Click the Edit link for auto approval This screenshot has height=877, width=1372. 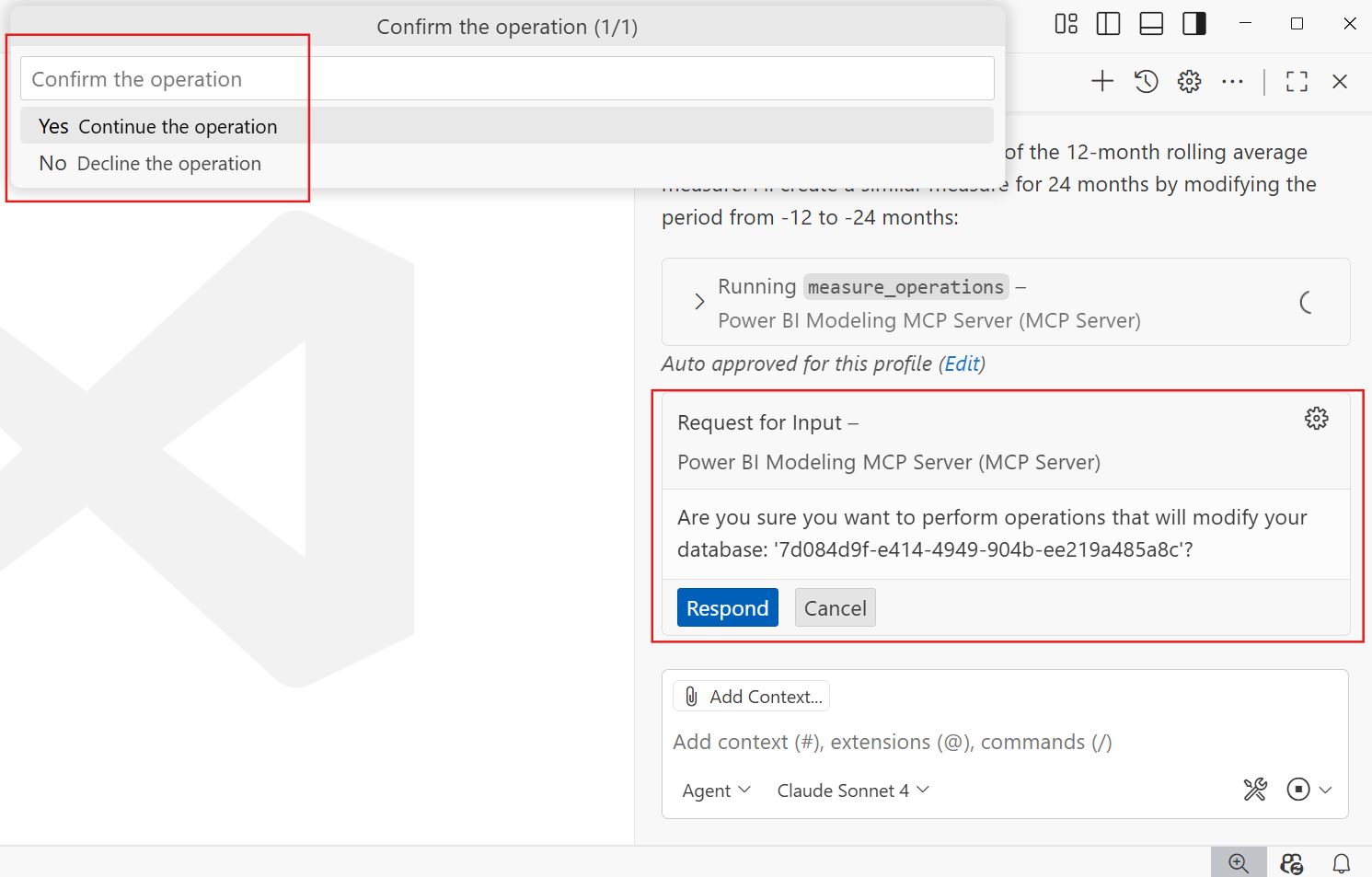[962, 363]
